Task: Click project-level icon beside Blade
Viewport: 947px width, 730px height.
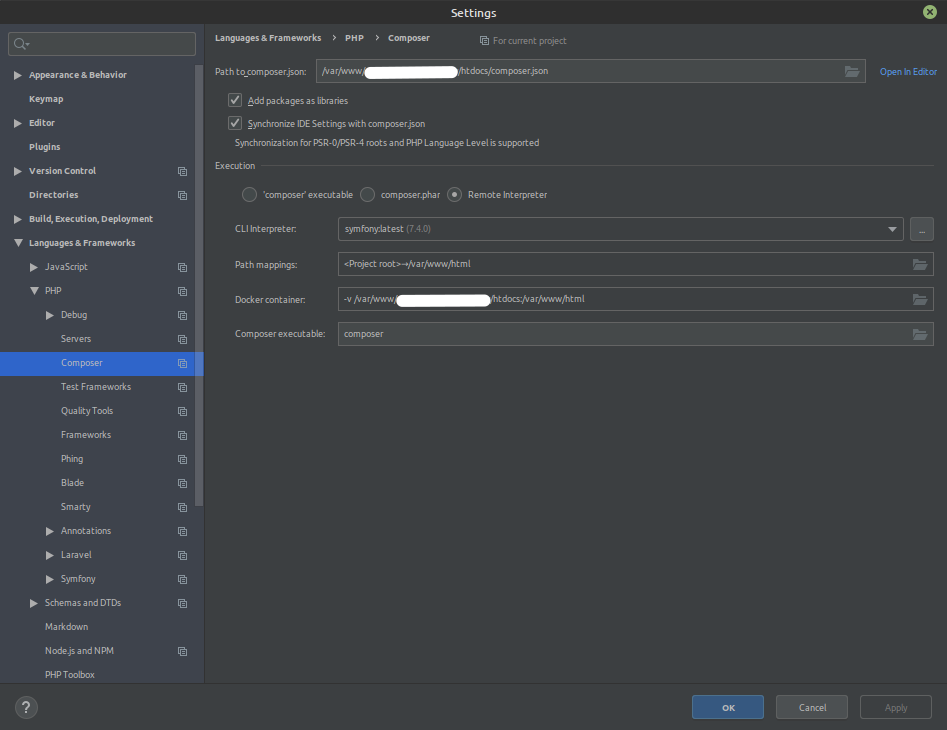Action: [x=182, y=483]
